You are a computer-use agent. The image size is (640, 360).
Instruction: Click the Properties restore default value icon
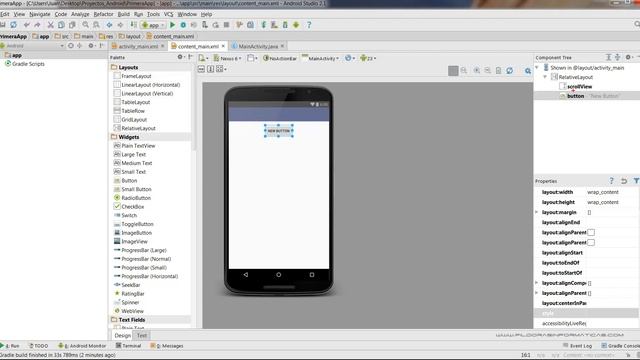[624, 181]
